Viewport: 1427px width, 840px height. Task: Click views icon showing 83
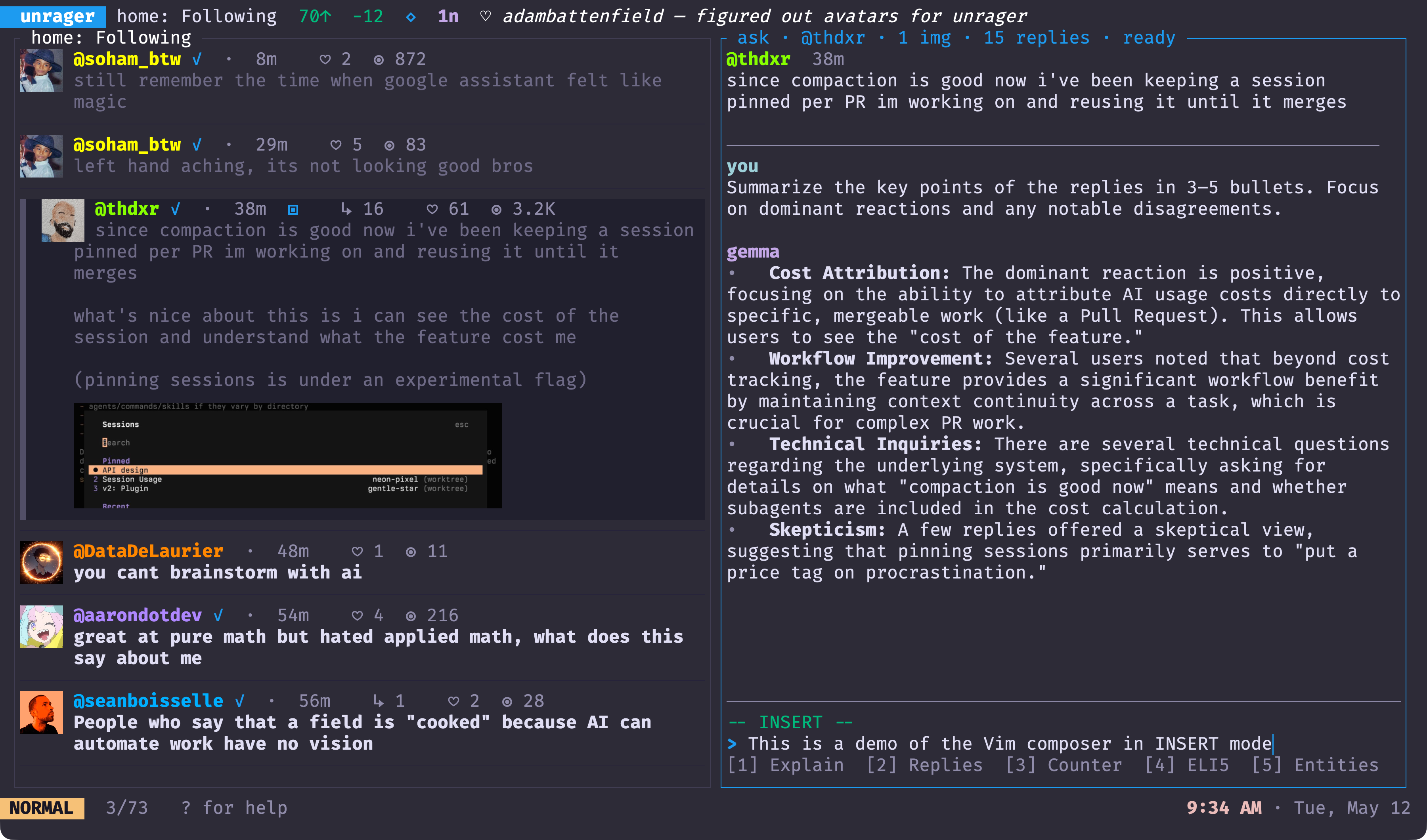coord(390,145)
